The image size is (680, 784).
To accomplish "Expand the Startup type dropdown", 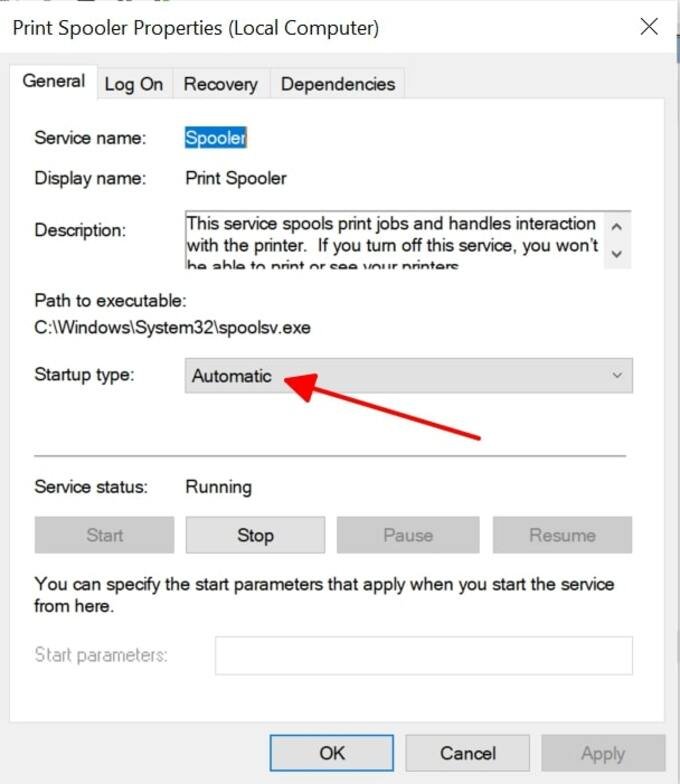I will tap(408, 375).
